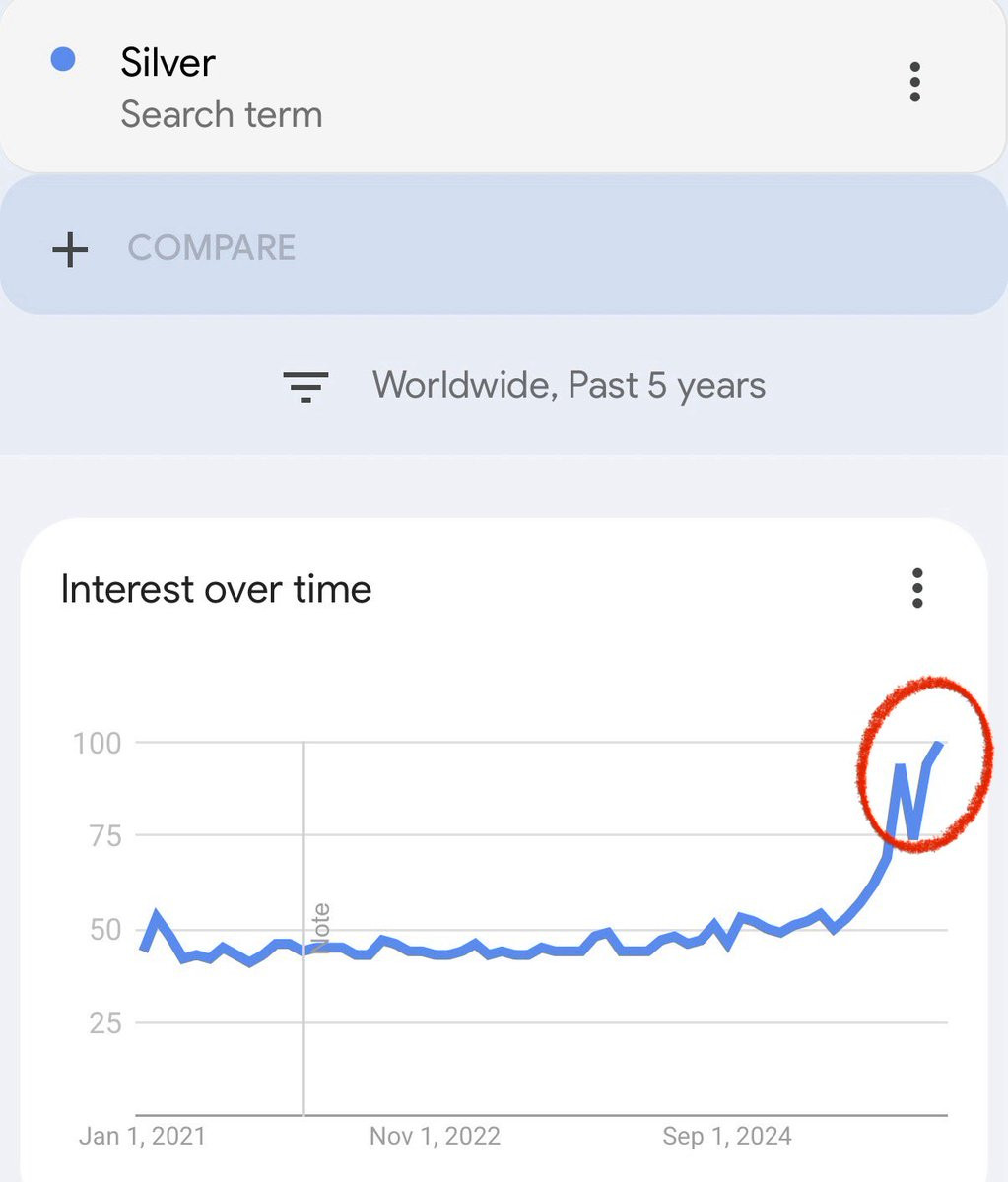
Task: Click the COMPARE button
Action: point(212,248)
